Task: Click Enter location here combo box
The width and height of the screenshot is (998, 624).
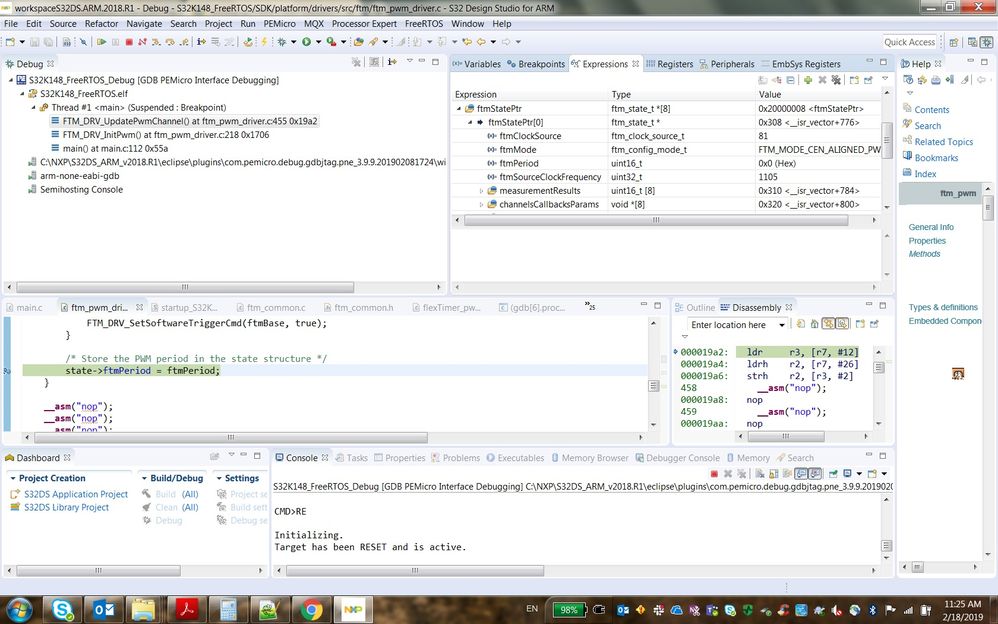Action: (x=738, y=325)
